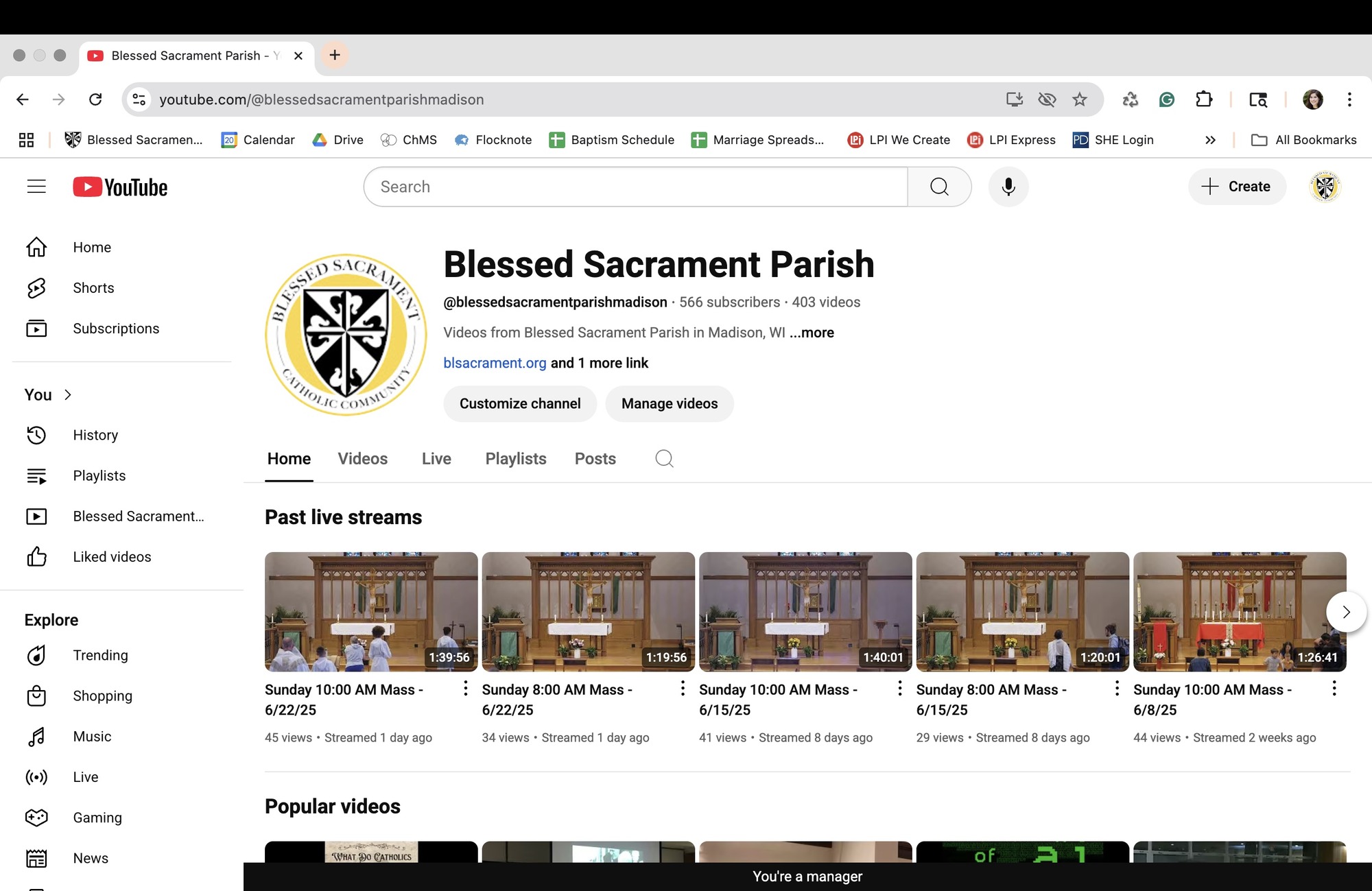This screenshot has width=1372, height=891.
Task: Open Chrome three-dot menu
Action: point(1349,99)
